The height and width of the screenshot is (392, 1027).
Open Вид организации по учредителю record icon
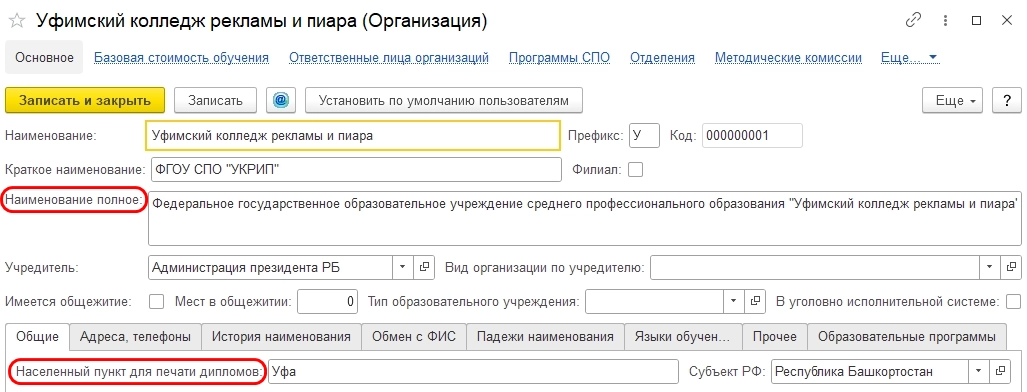point(1011,267)
